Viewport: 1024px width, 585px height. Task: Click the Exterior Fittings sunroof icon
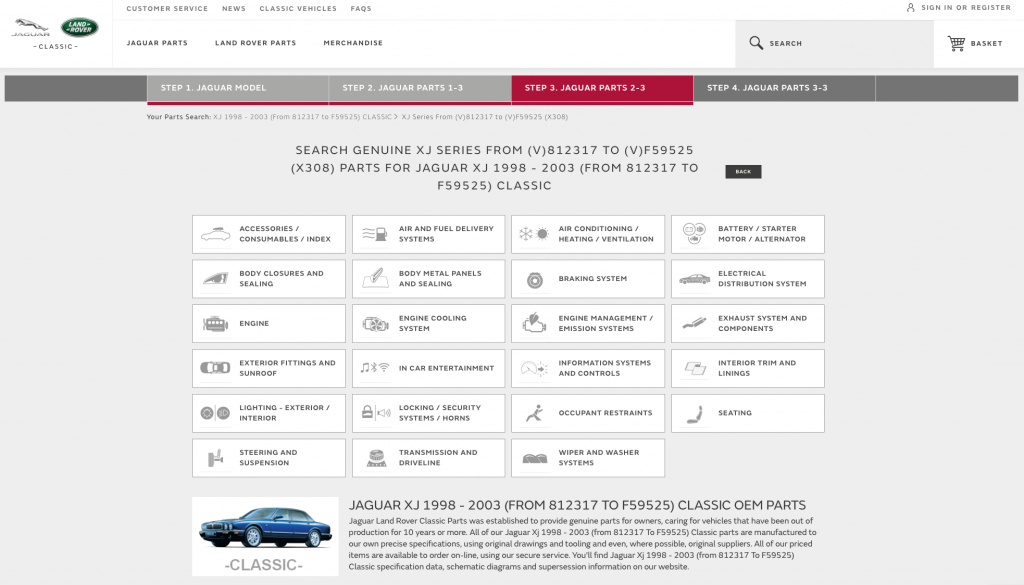216,368
